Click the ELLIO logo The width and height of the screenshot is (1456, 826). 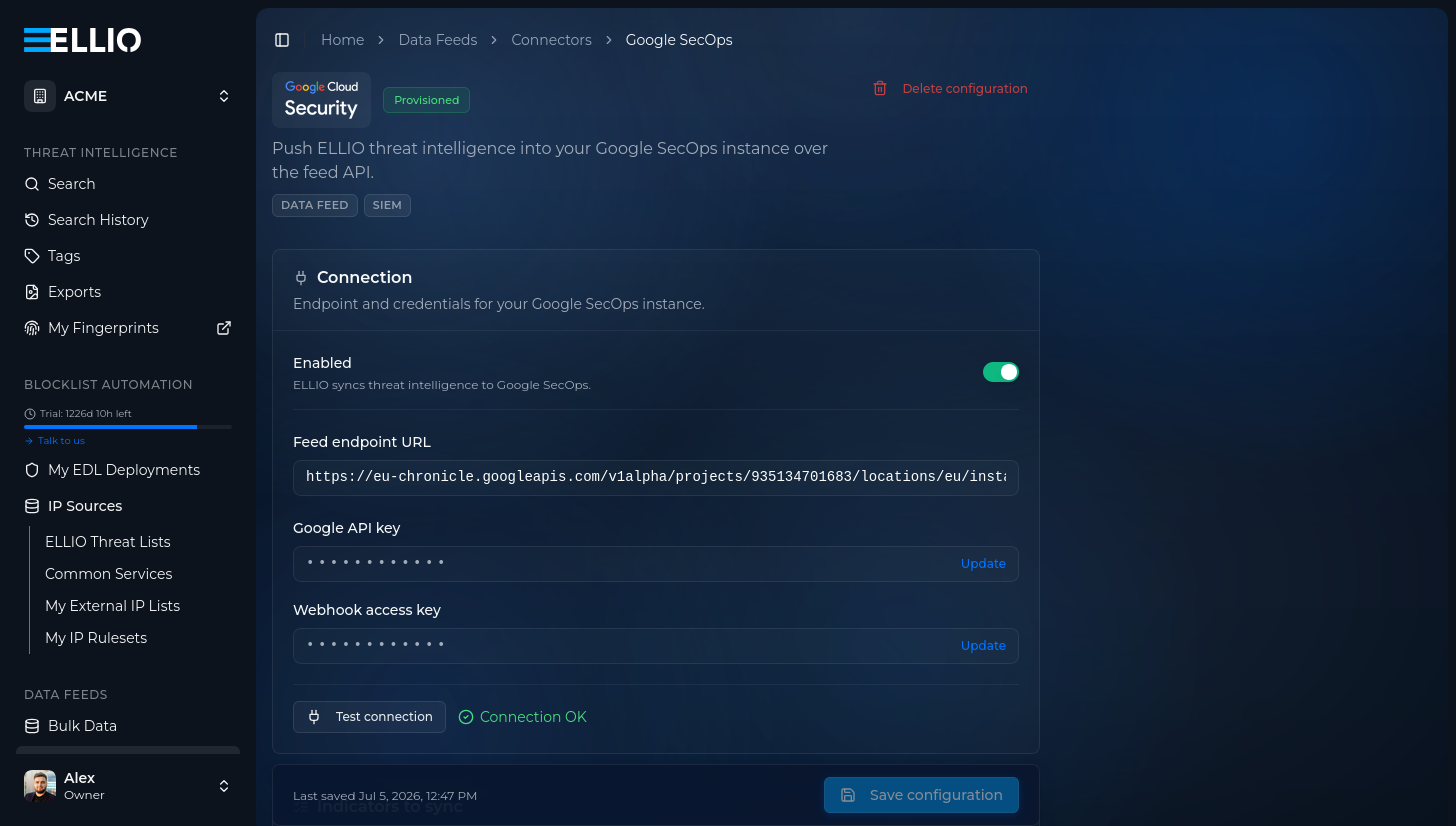(x=82, y=40)
